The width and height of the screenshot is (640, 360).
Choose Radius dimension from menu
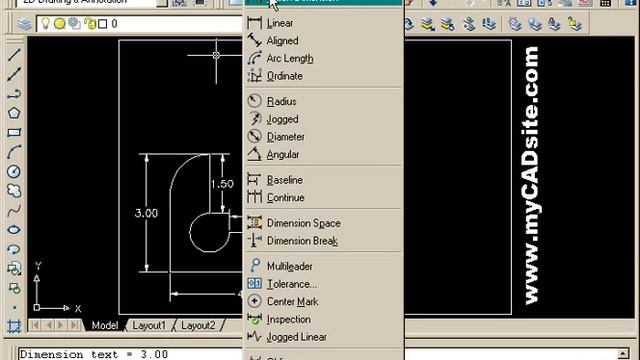[324, 101]
